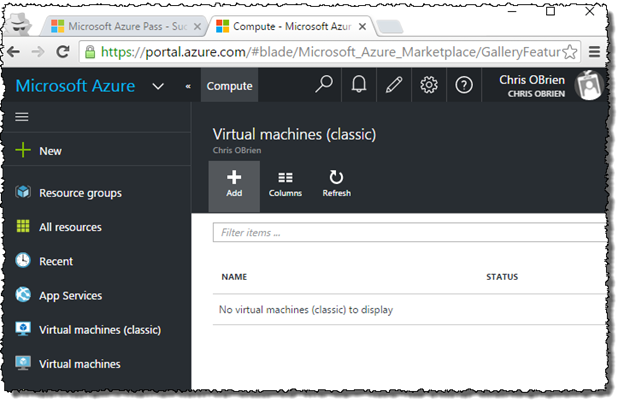Viewport: 624px width, 409px height.
Task: Click the green plus New icon
Action: (x=23, y=150)
